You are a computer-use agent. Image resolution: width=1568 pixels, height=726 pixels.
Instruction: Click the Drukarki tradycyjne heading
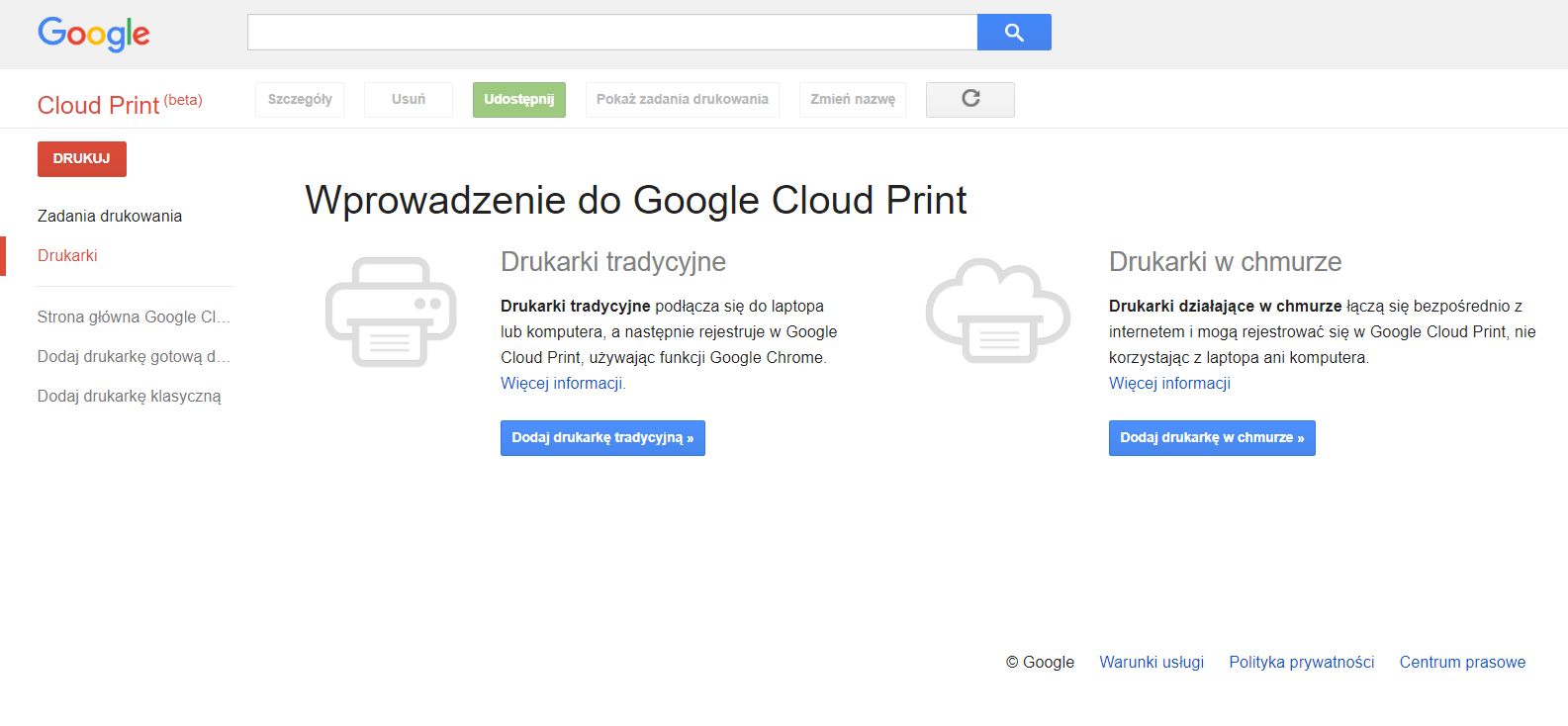613,261
